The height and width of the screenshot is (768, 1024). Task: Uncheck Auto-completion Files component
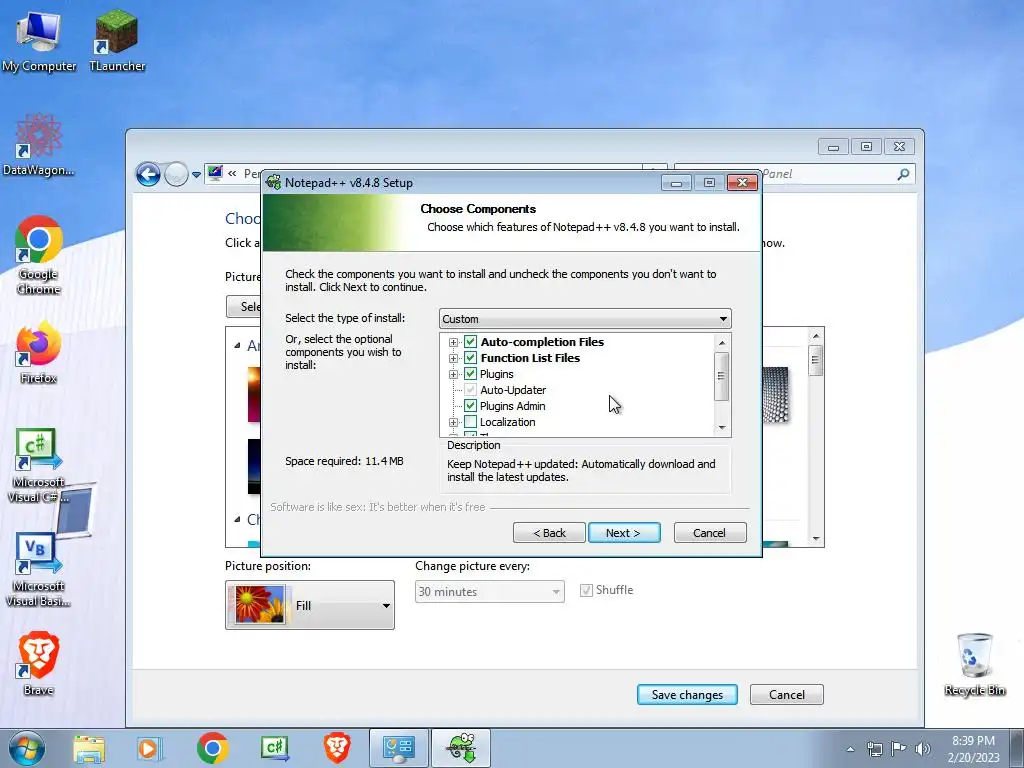(x=470, y=342)
